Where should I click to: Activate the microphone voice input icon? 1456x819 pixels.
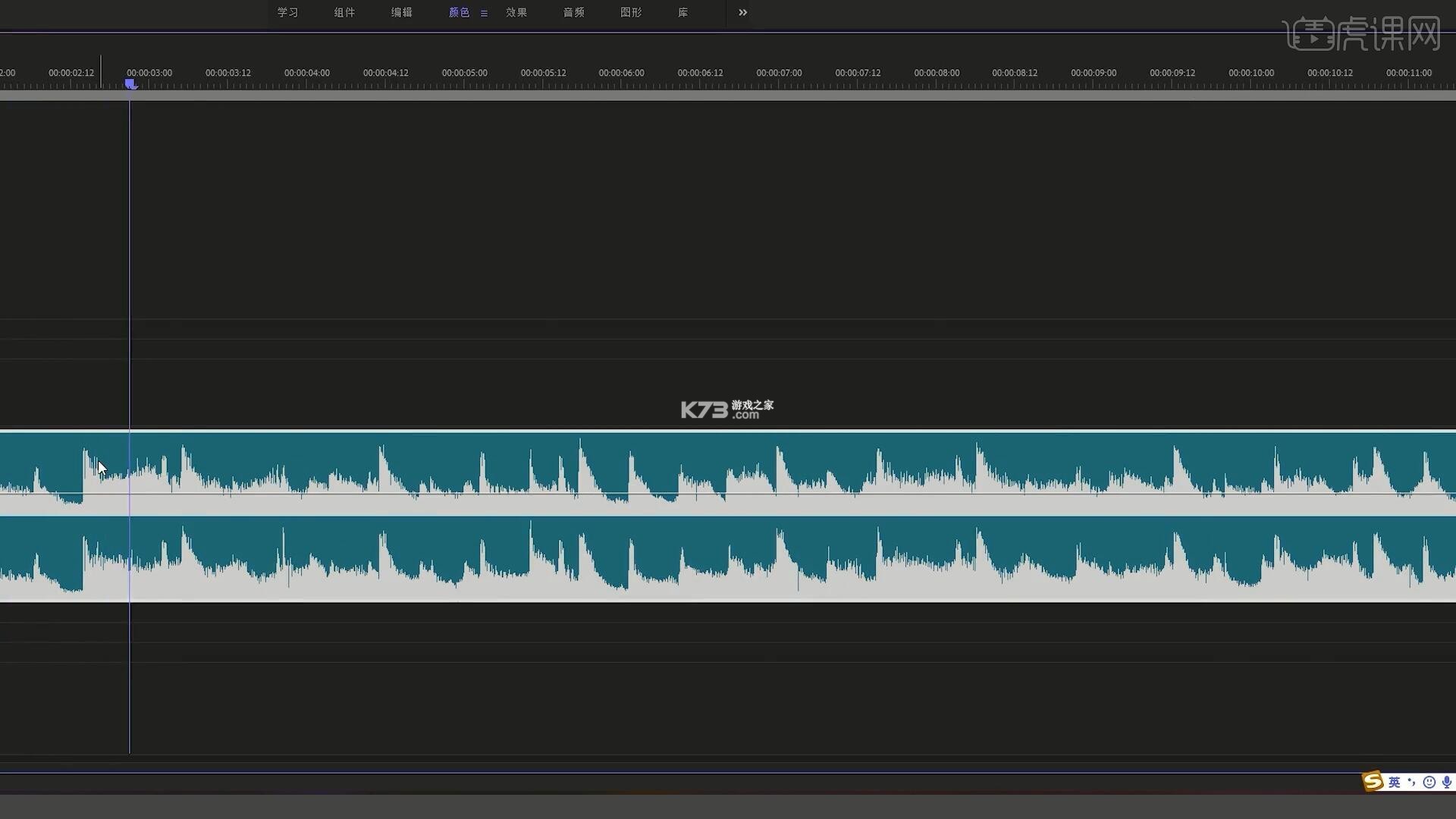pos(1446,782)
